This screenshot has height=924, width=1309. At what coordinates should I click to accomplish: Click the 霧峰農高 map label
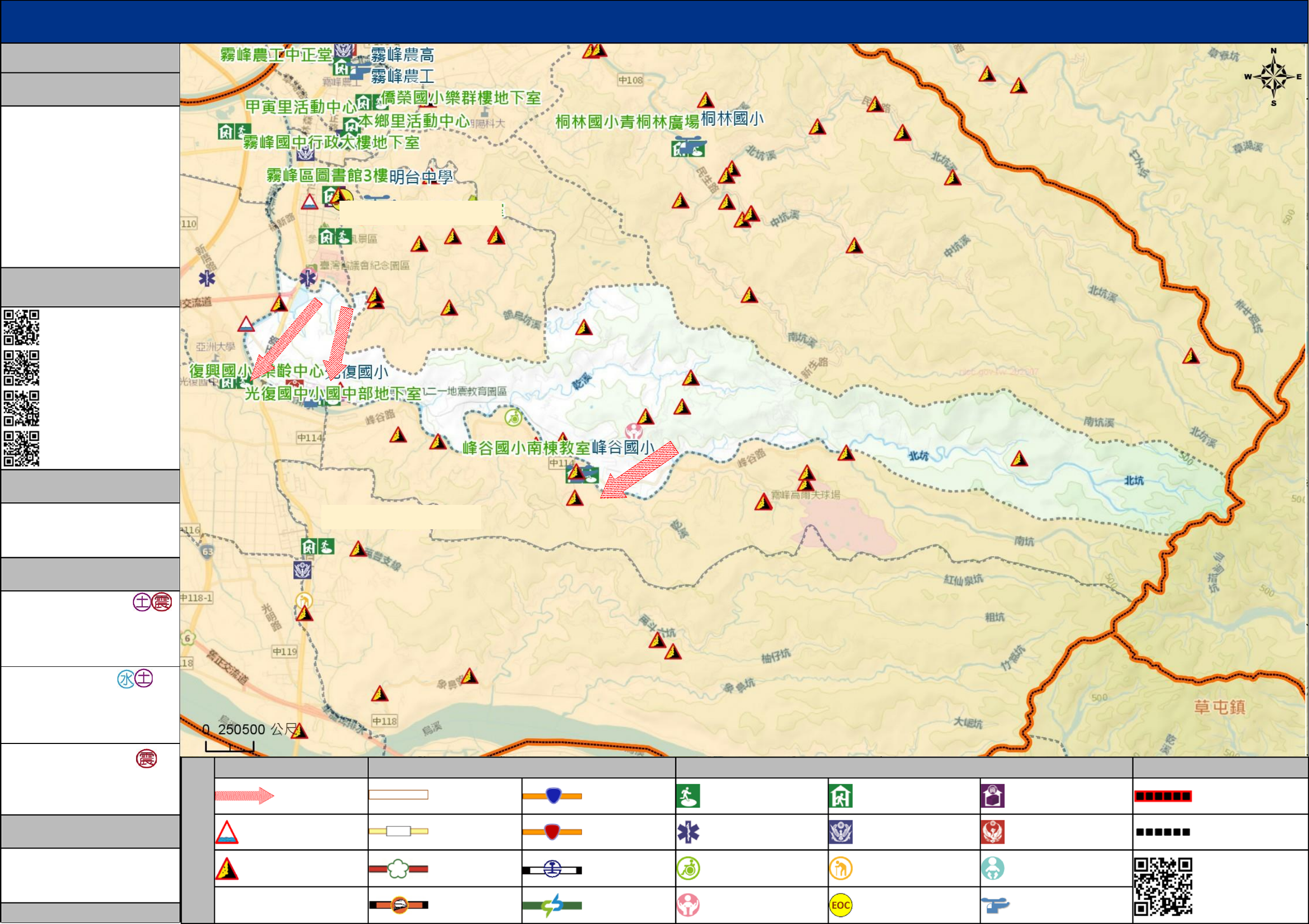click(x=403, y=55)
